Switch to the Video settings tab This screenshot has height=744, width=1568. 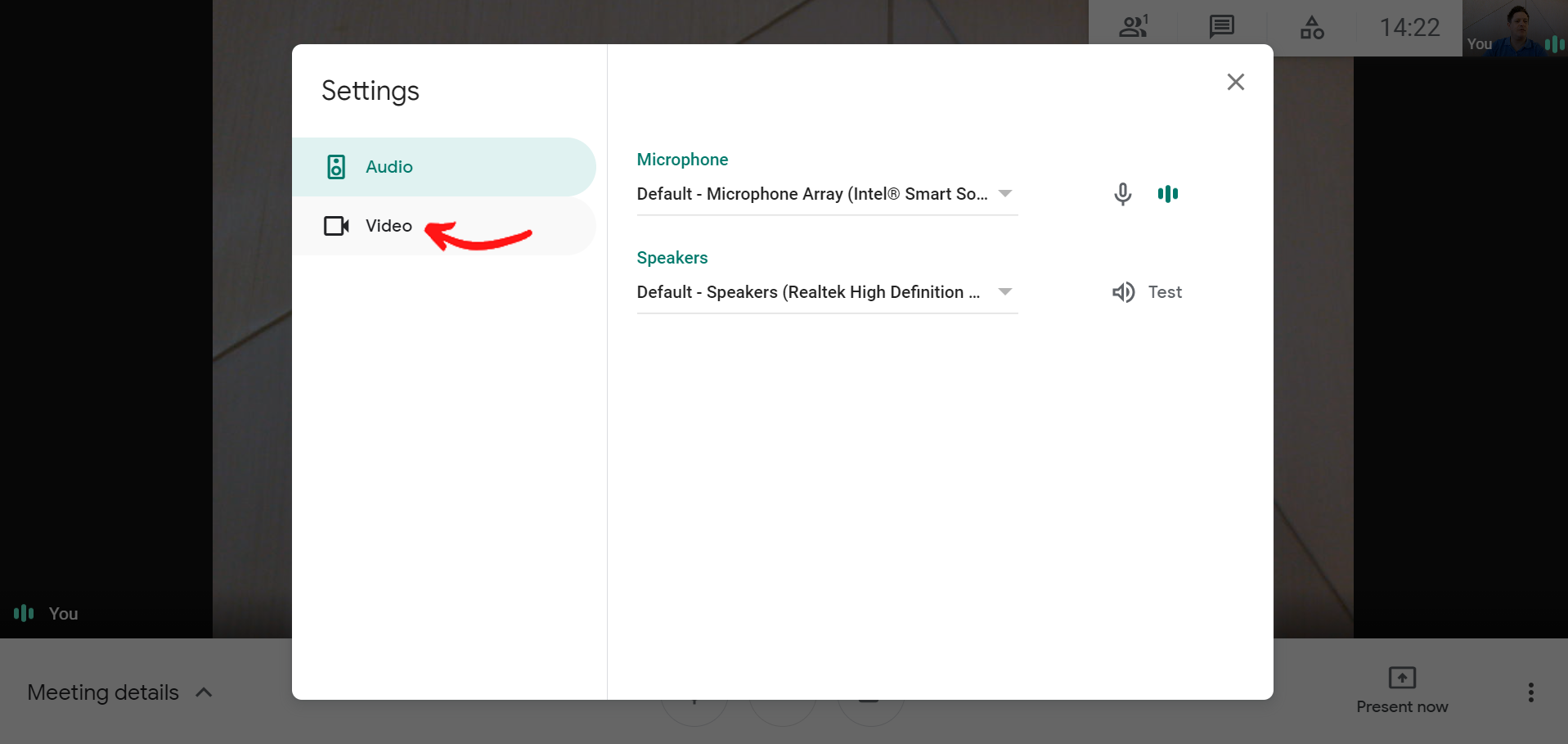coord(389,226)
